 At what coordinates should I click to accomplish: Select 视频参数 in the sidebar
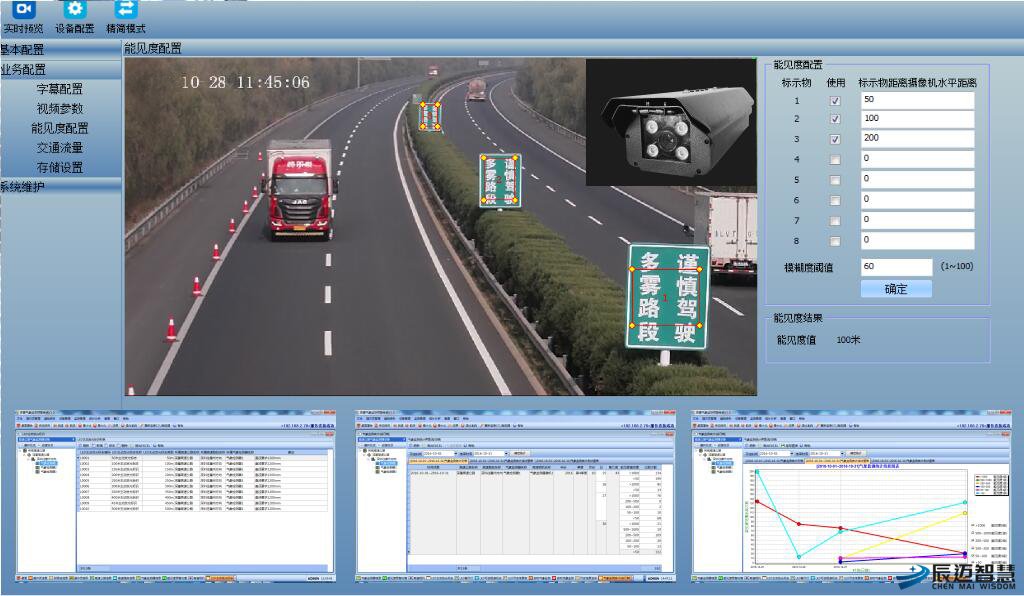(59, 108)
